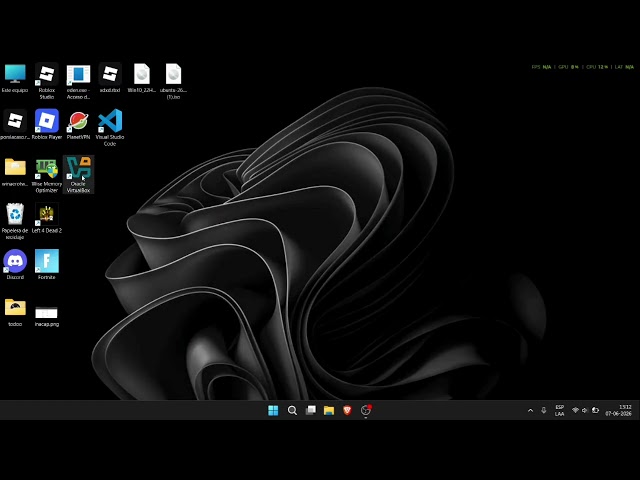Open the Windows Start menu
Viewport: 640px width, 480px height.
[x=273, y=410]
